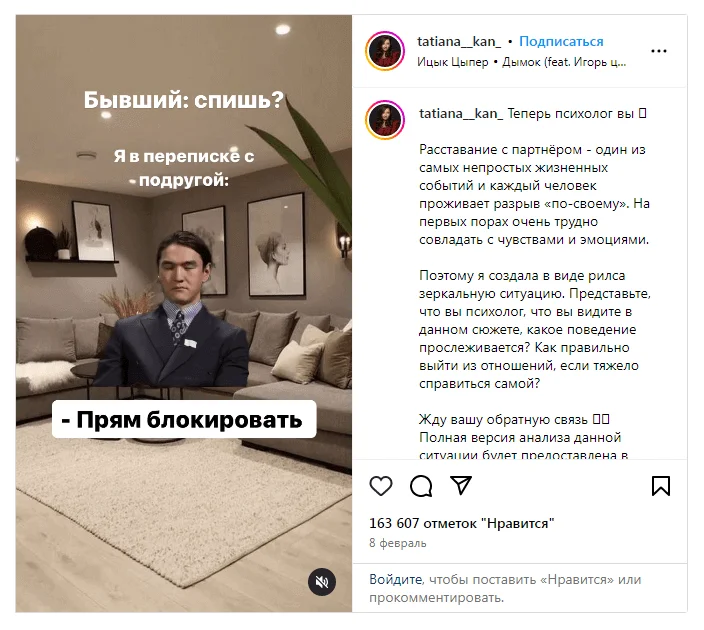Open the header profile picture of tatiana__kan_

tap(385, 51)
